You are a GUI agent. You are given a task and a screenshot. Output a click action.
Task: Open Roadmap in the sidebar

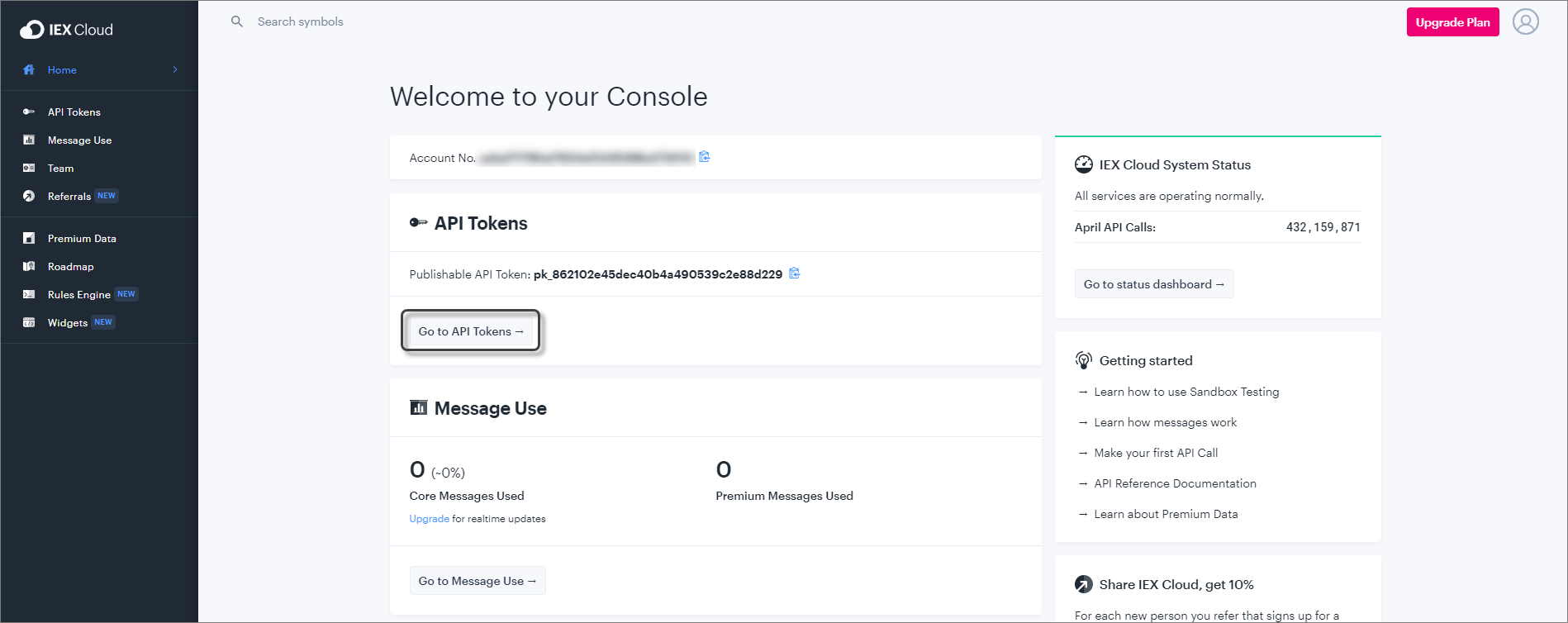[70, 267]
